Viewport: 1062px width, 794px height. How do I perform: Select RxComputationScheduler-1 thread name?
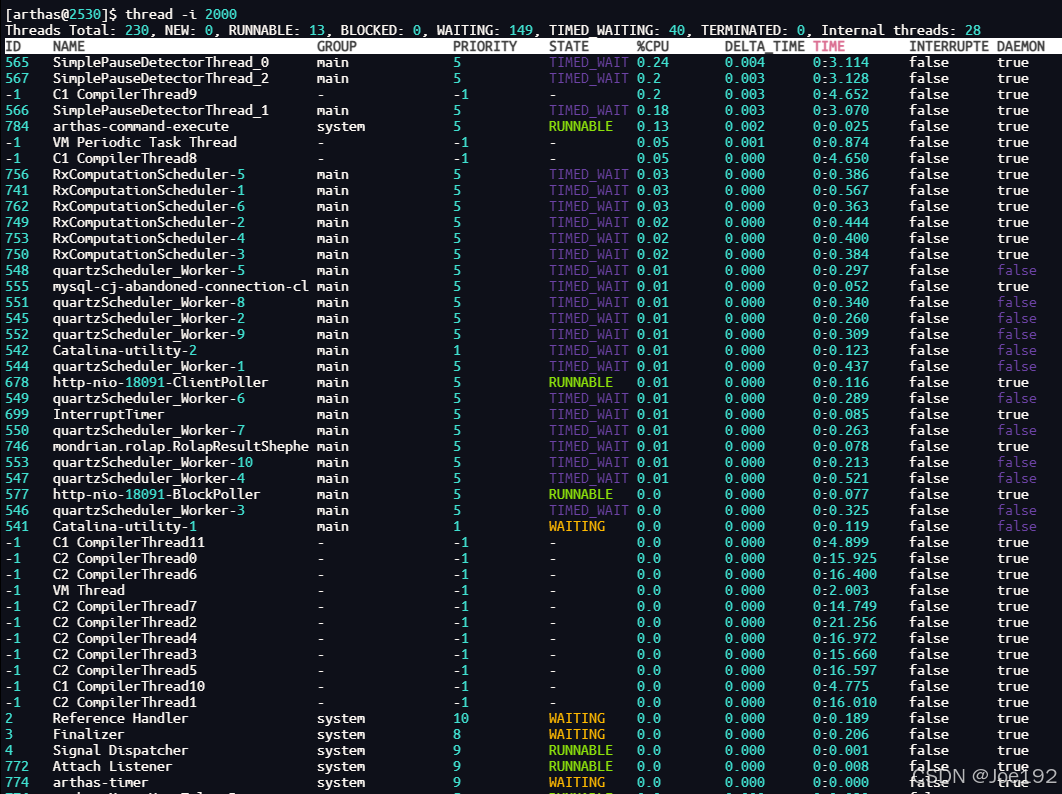click(149, 190)
